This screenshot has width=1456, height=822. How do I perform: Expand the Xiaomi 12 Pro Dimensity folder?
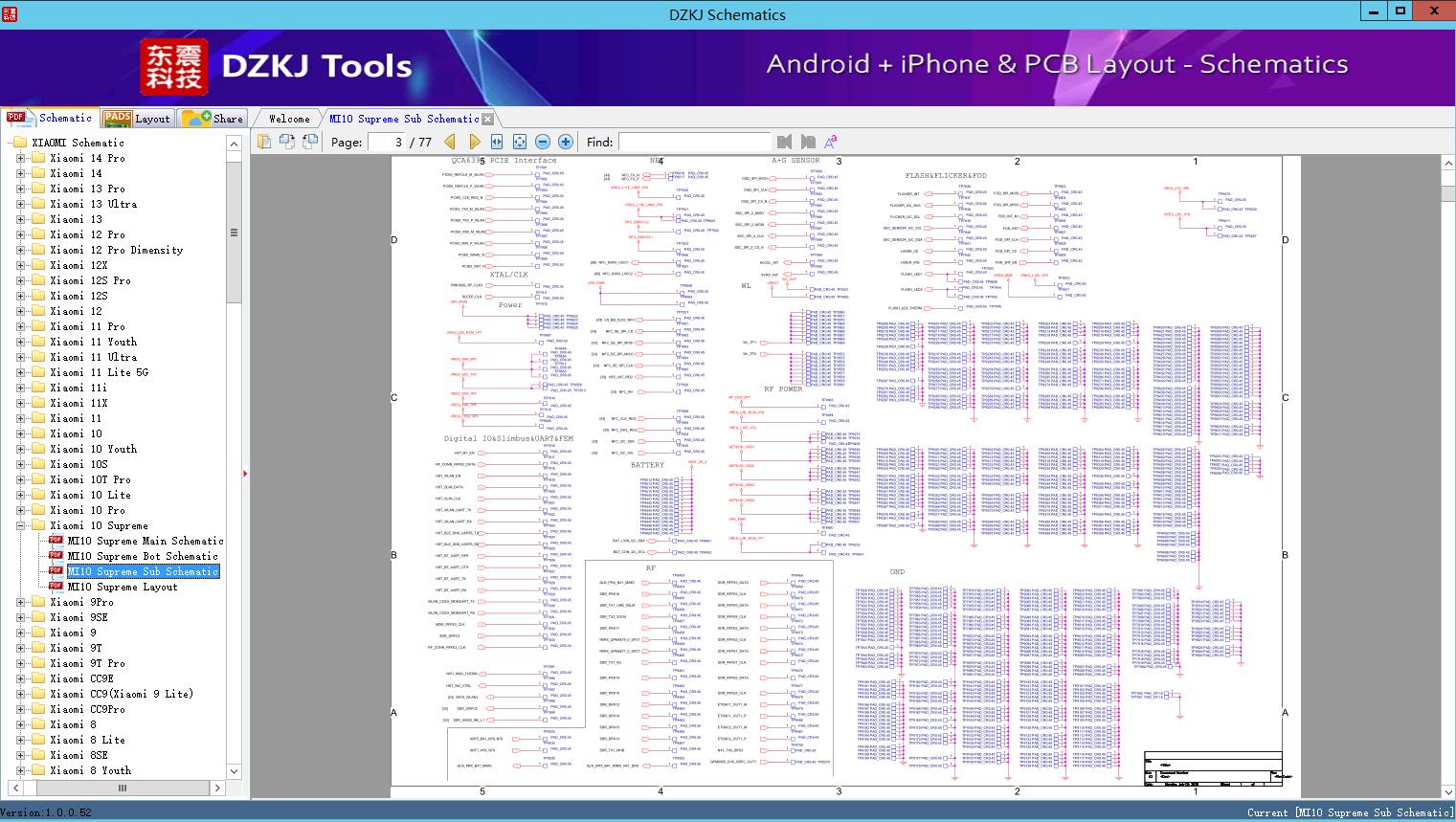click(x=21, y=250)
